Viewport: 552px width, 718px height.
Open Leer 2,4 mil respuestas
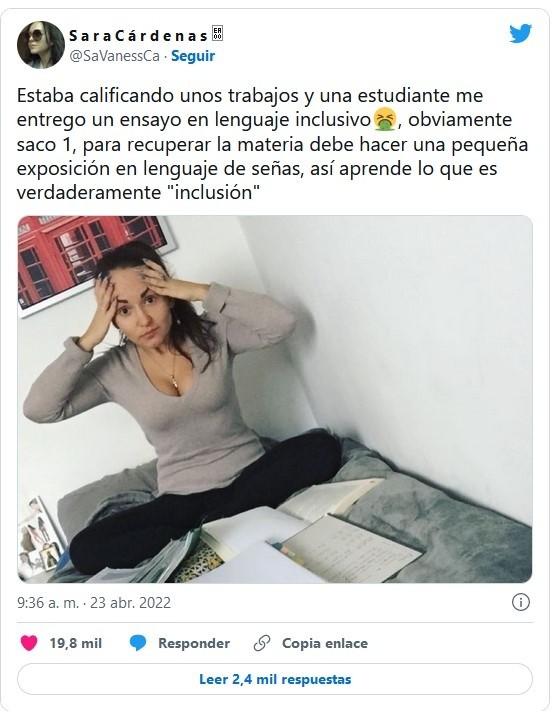(x=275, y=679)
